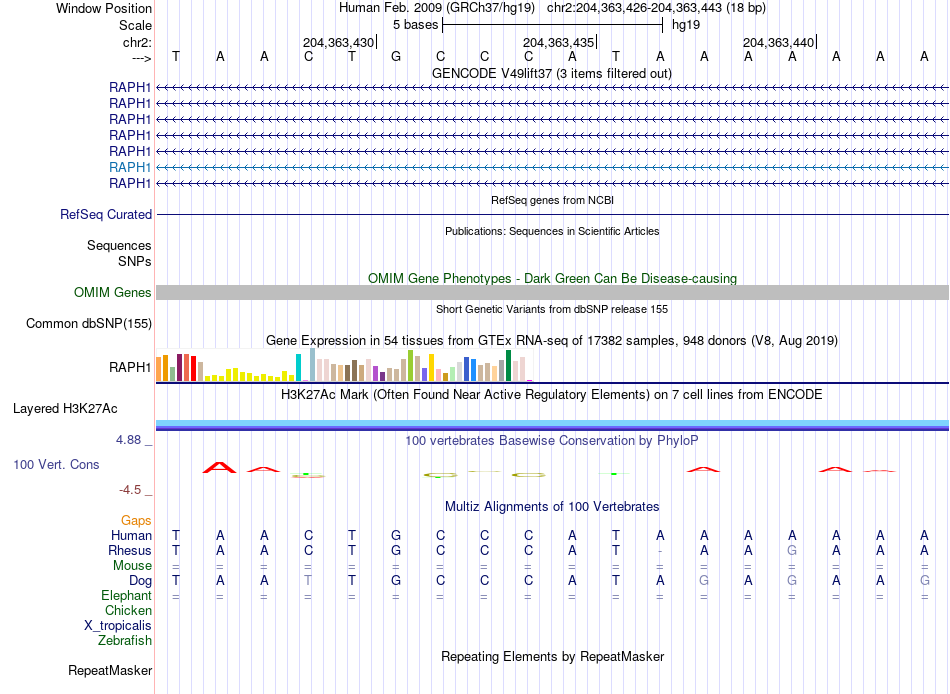950x694 pixels.
Task: Click the 4.88 conservation upper limit value
Action: (128, 439)
